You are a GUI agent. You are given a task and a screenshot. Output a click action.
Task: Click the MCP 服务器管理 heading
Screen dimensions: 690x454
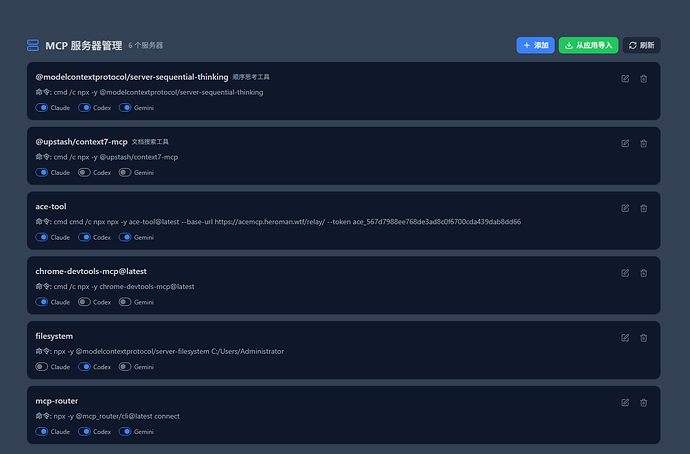click(x=84, y=45)
